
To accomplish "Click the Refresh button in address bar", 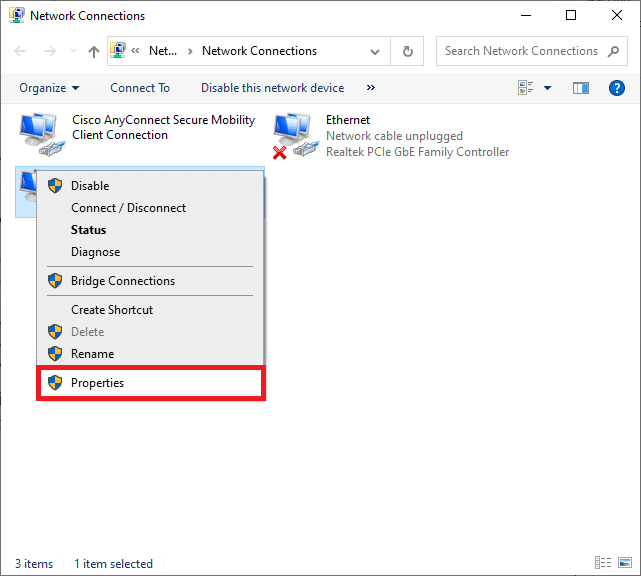I will tap(407, 51).
